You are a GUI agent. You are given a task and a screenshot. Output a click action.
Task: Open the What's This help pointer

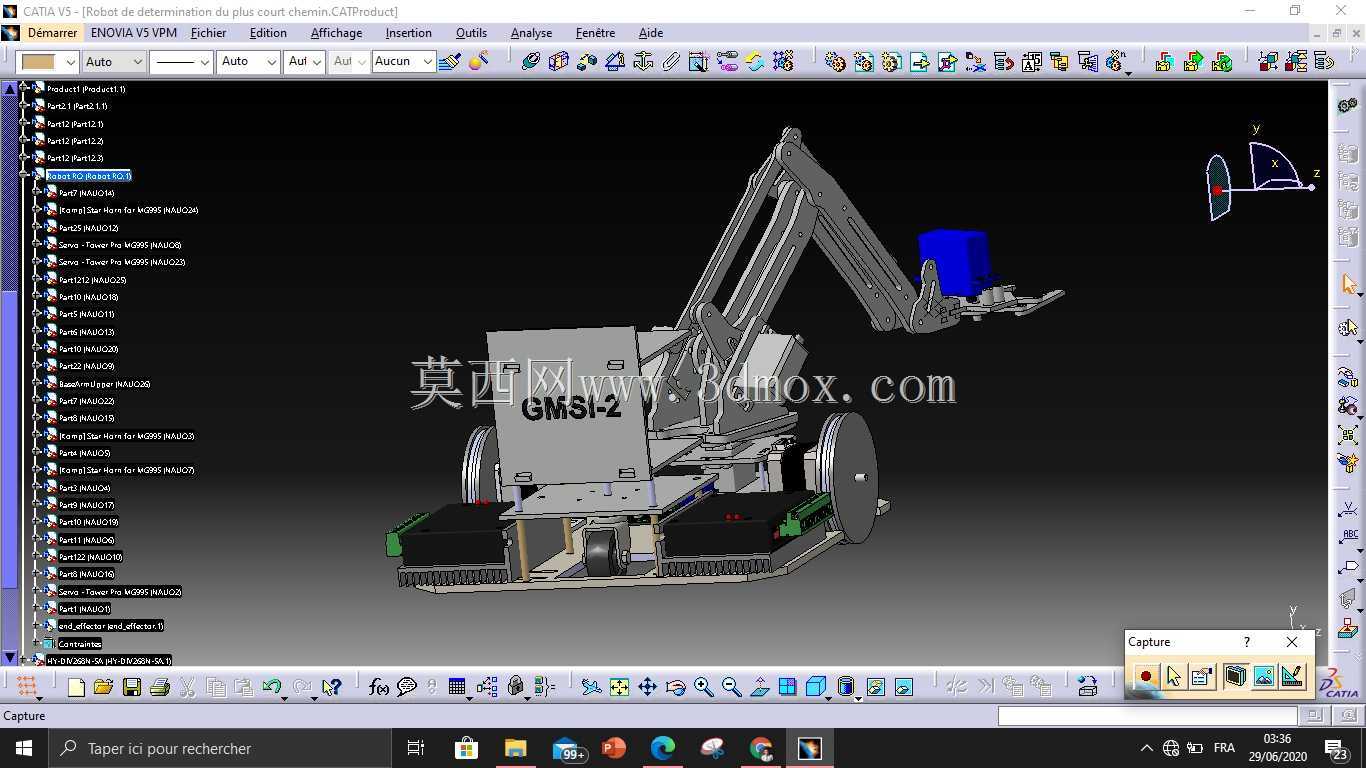332,687
